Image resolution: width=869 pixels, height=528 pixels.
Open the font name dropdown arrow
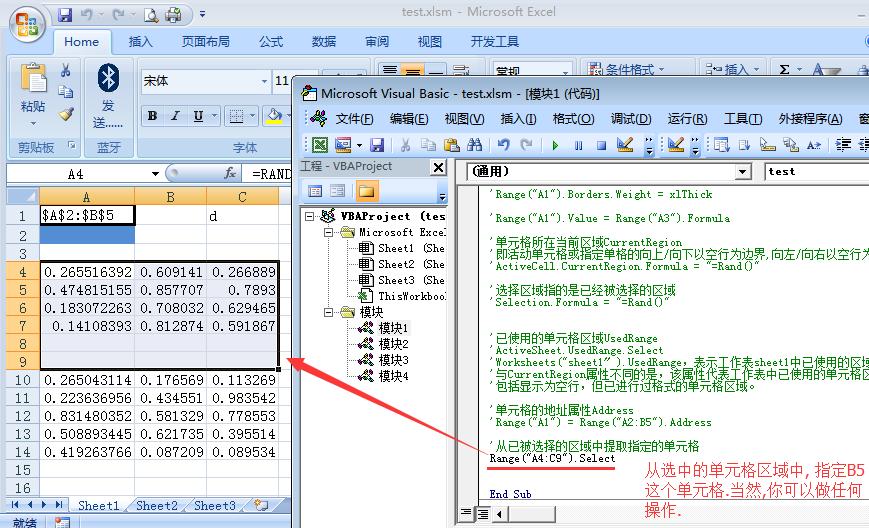(x=264, y=81)
